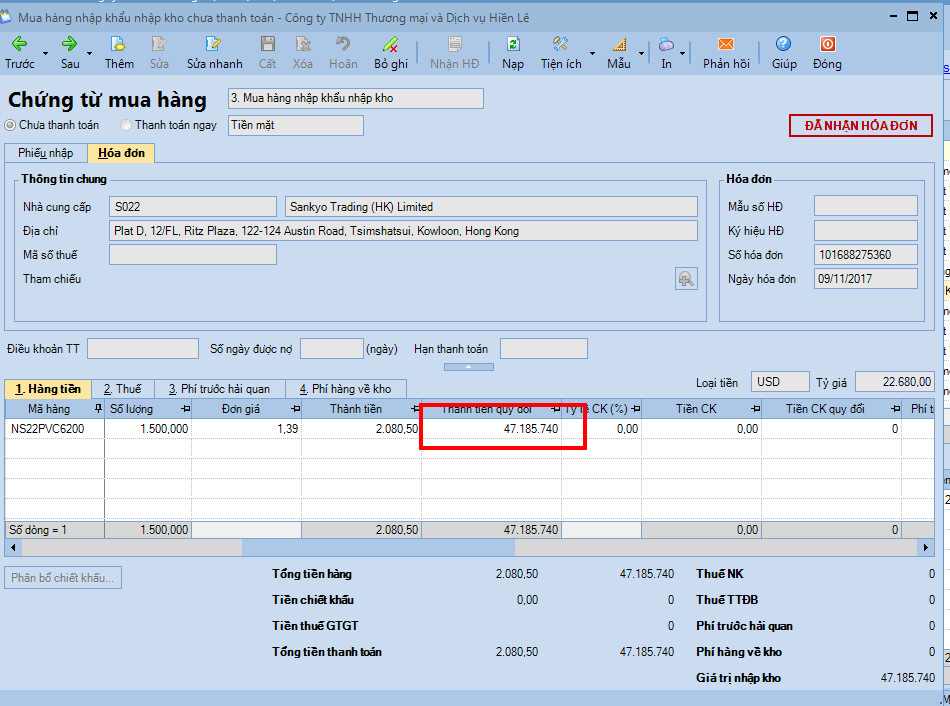950x706 pixels.
Task: Open the 1. Hàng tiền tab
Action: point(48,388)
